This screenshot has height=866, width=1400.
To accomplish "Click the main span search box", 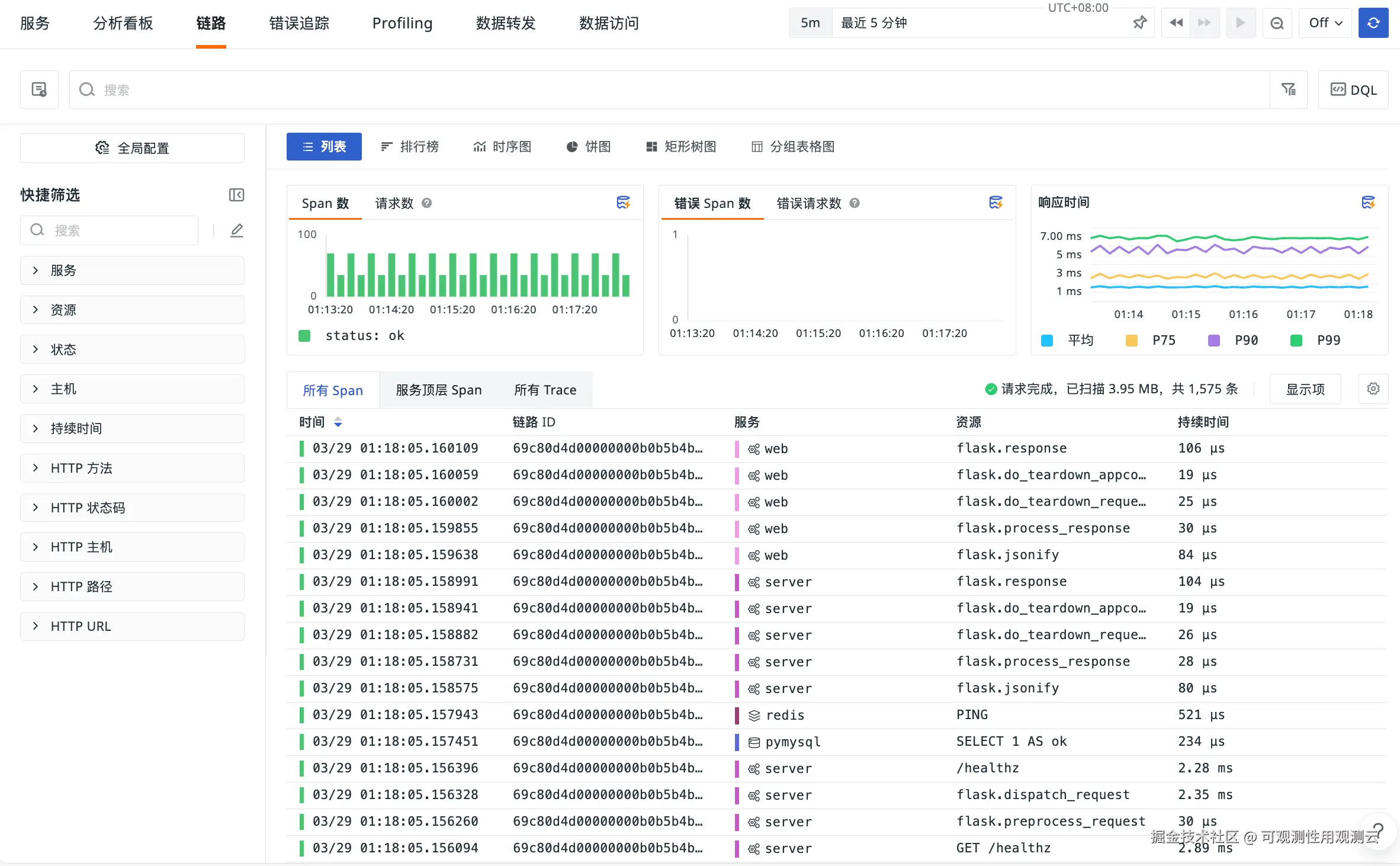I will tap(670, 89).
